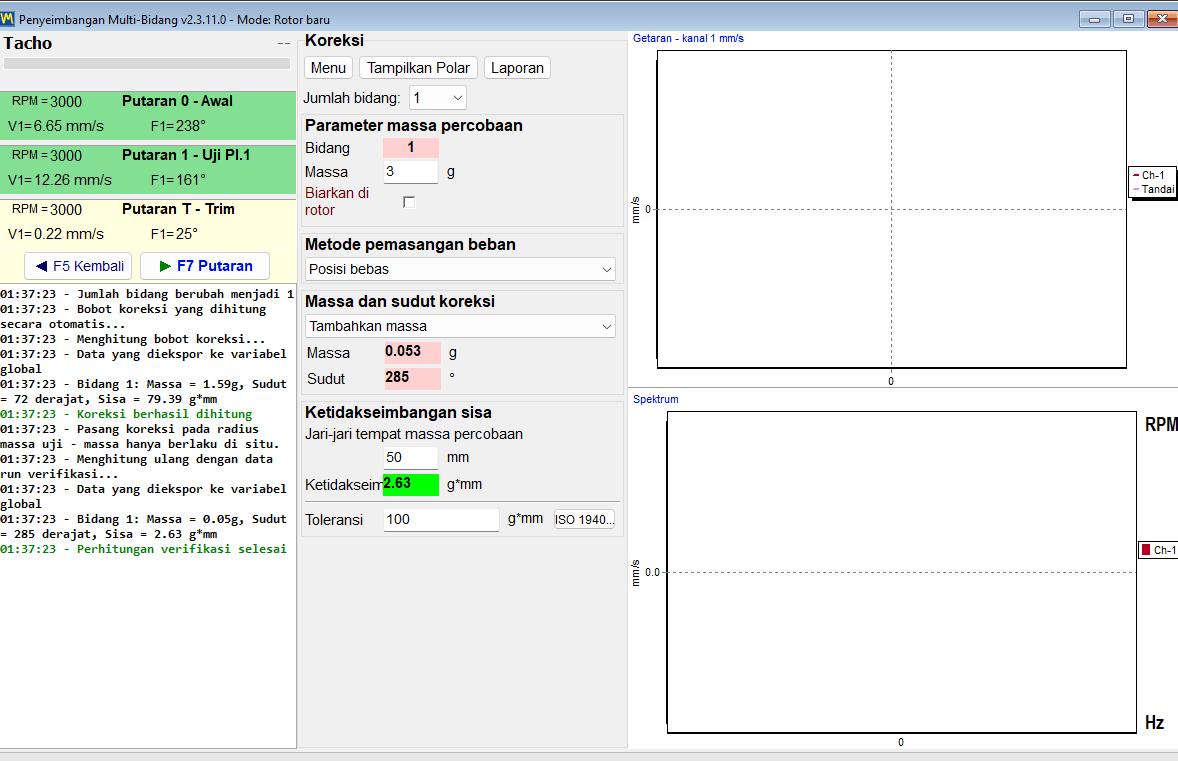Click the RPM label beside the Spektrum chart
This screenshot has height=761, width=1178.
coord(1161,424)
